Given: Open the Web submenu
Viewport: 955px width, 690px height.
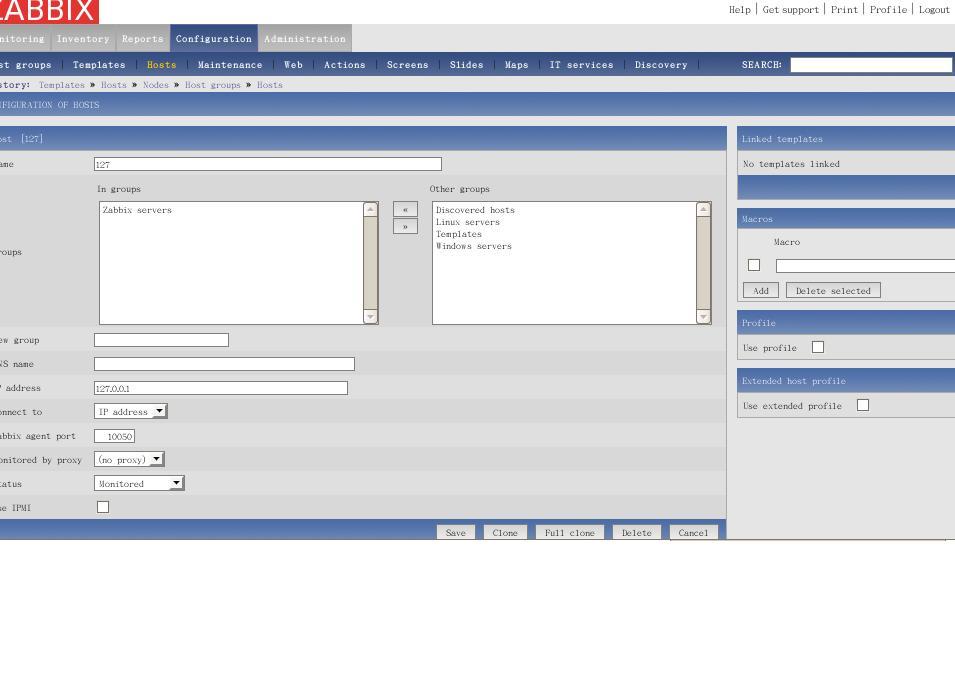Looking at the screenshot, I should pos(293,65).
